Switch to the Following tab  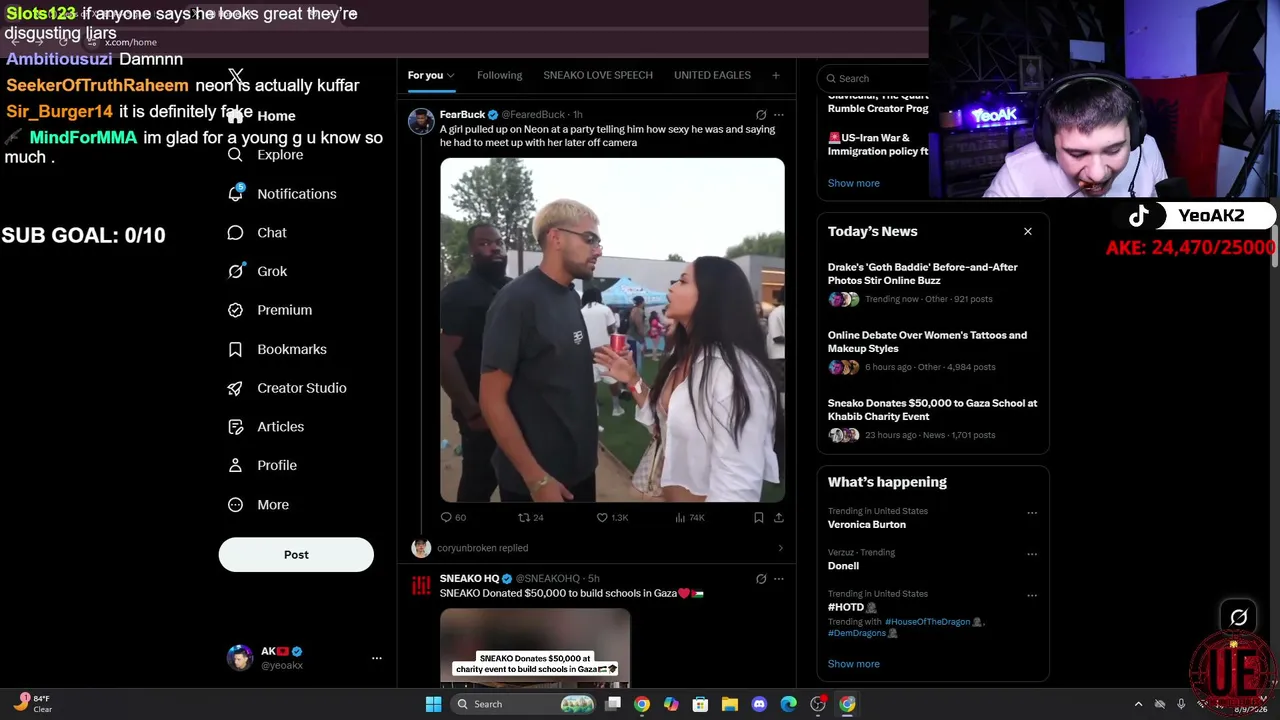[499, 75]
